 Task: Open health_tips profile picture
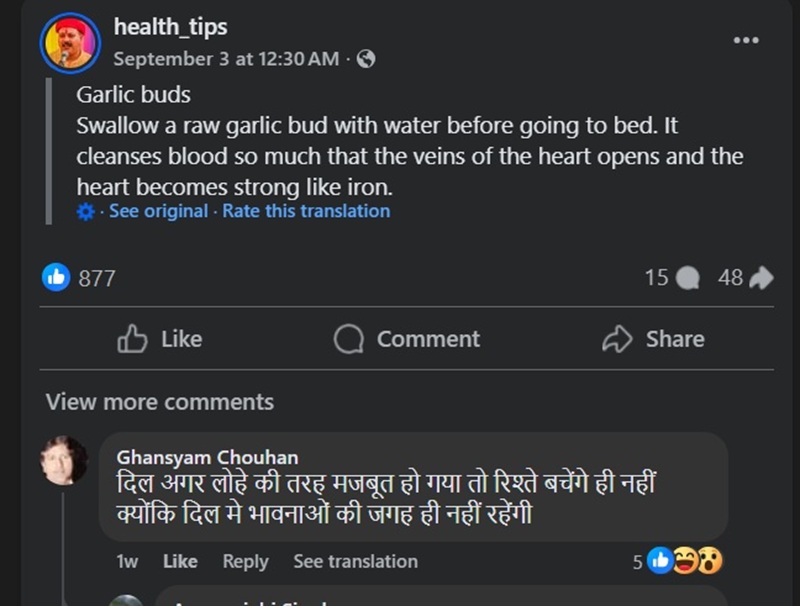coord(70,43)
